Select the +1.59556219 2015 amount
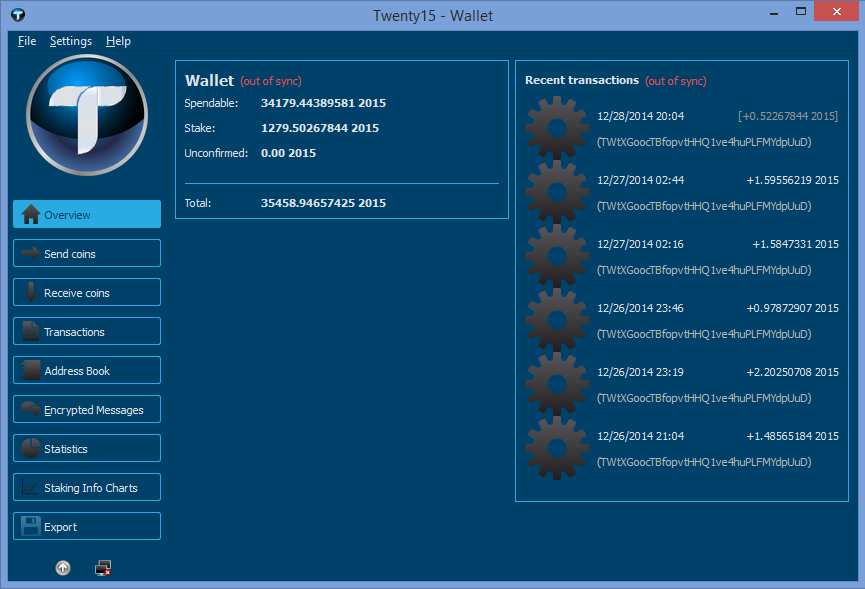 coord(792,180)
